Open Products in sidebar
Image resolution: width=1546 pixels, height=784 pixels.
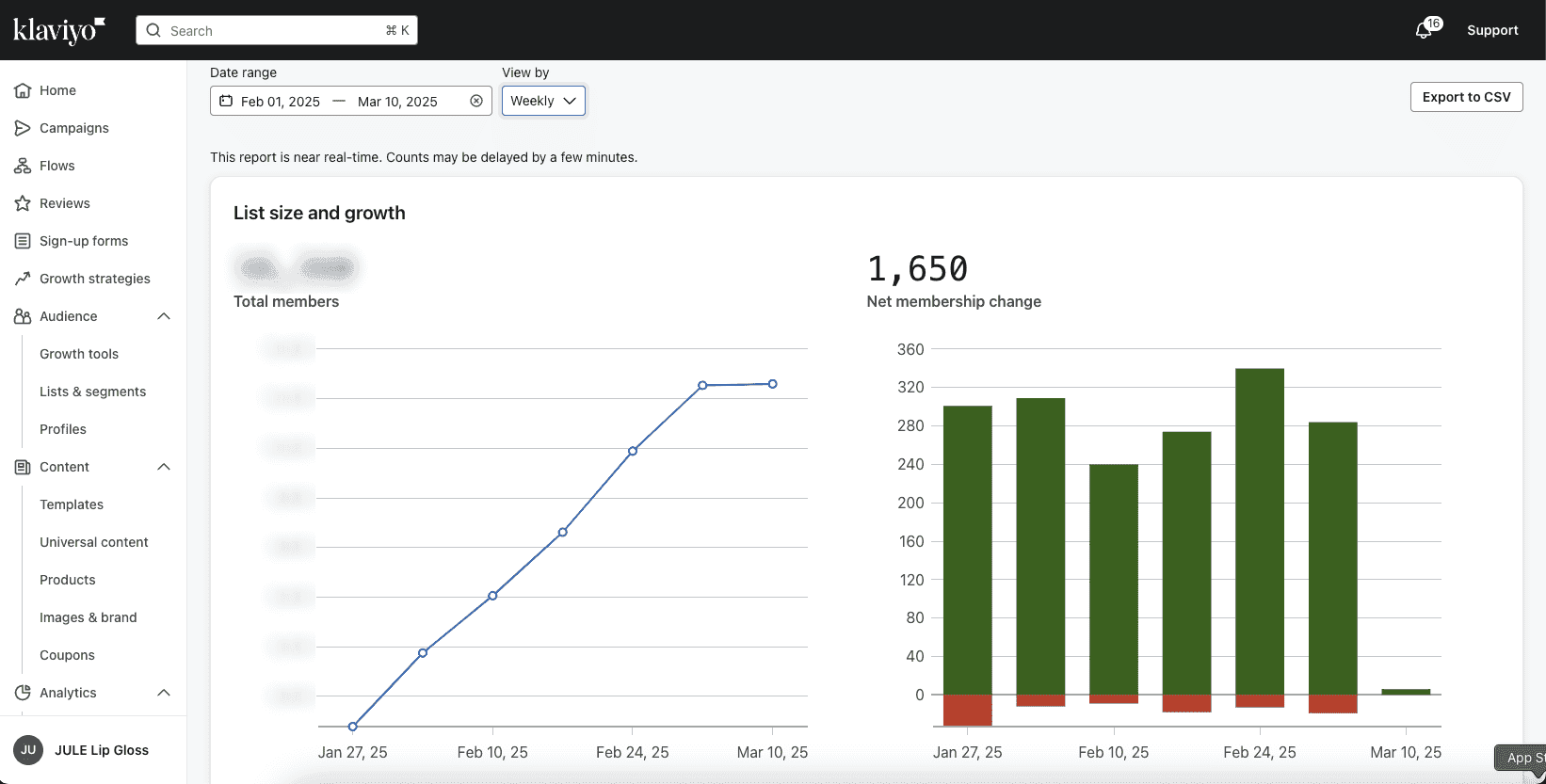pyautogui.click(x=68, y=580)
